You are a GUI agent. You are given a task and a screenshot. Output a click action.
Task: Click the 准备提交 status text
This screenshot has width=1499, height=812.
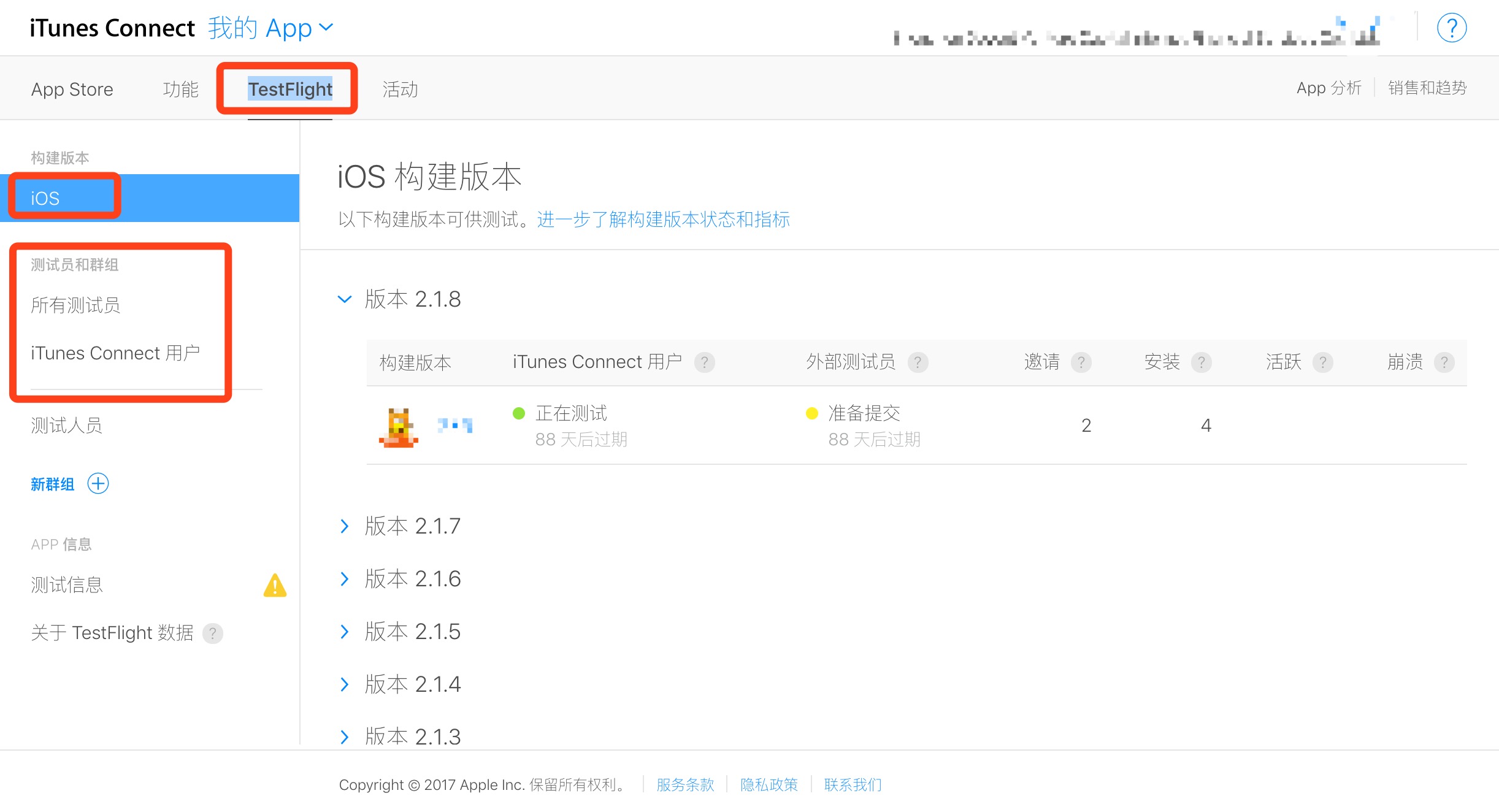(x=864, y=413)
